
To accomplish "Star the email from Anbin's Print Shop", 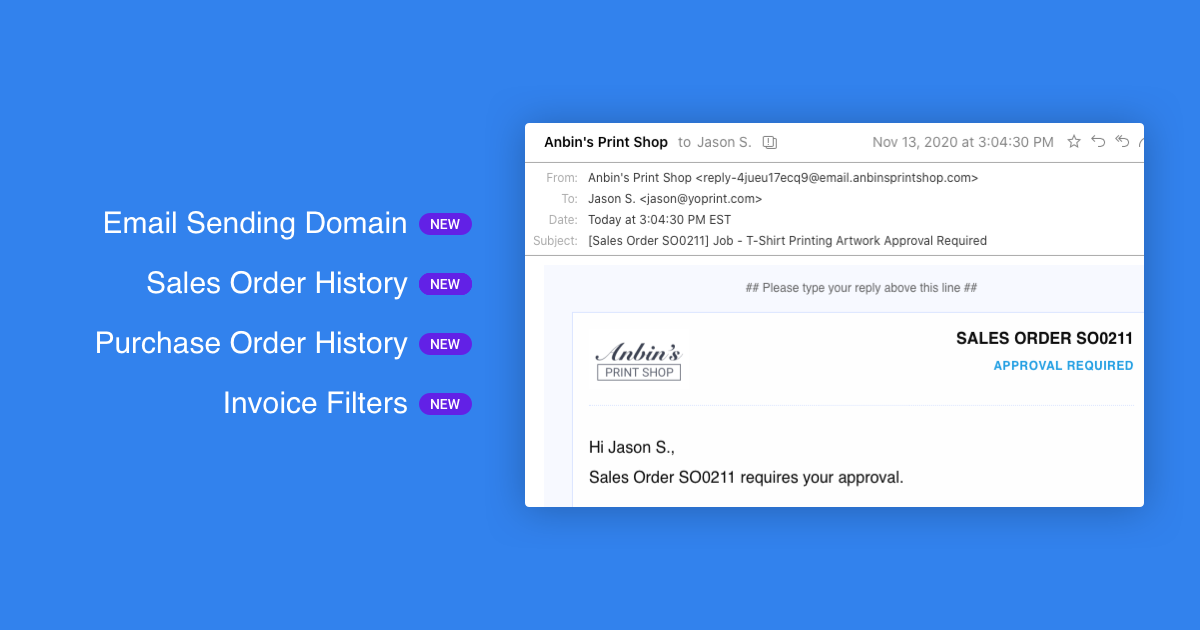I will [x=1074, y=142].
